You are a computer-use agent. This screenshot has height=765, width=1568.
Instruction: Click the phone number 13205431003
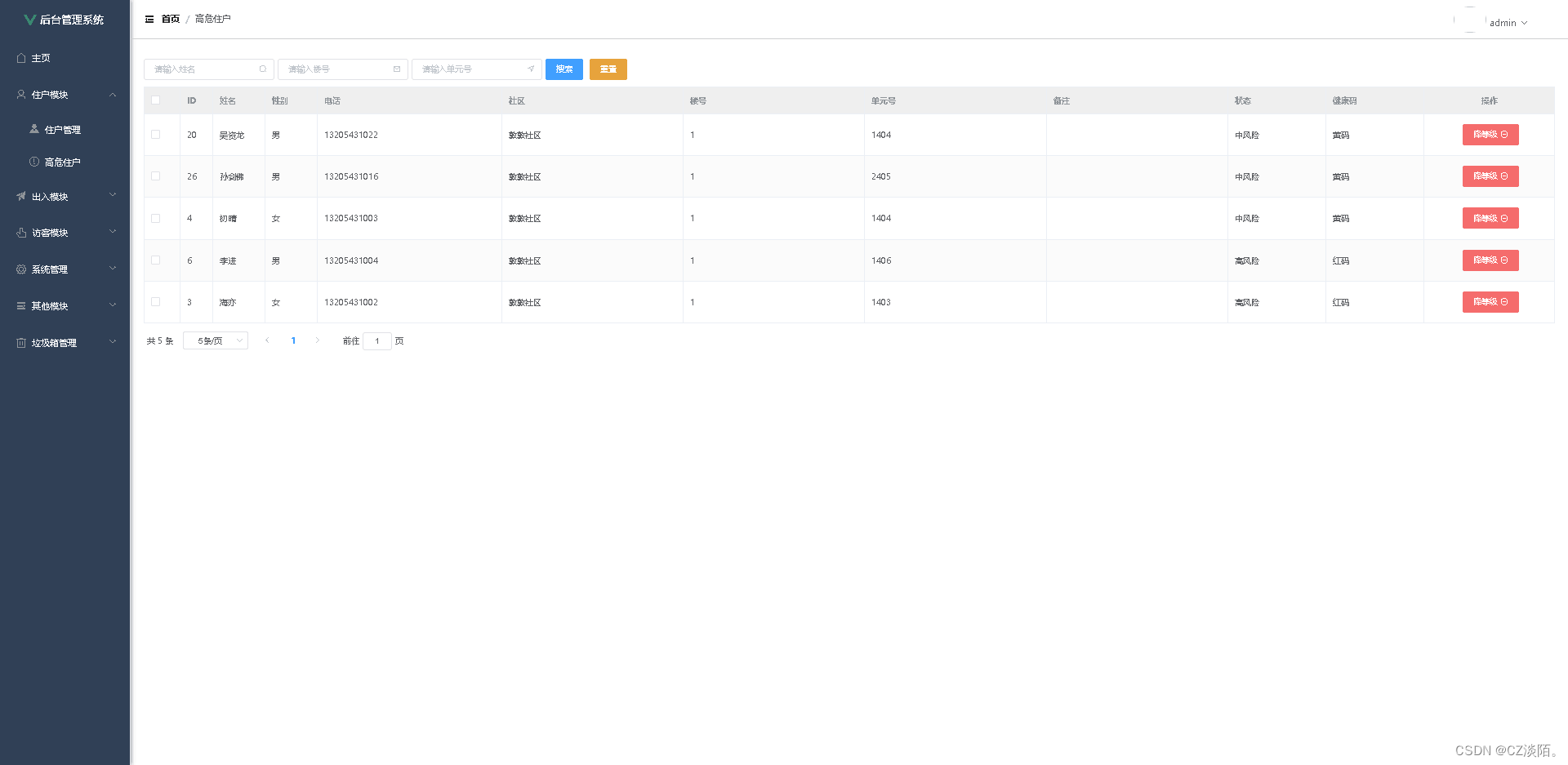click(x=351, y=218)
